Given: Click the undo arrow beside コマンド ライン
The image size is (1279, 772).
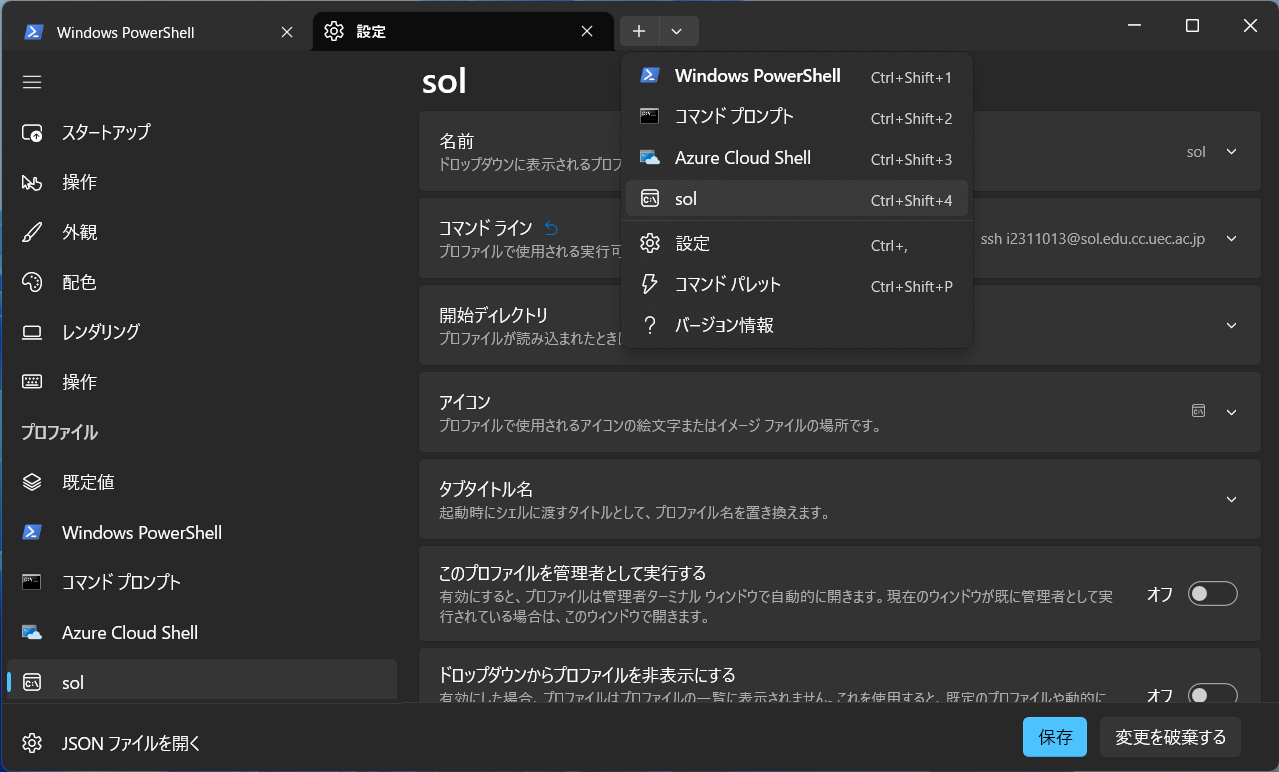Looking at the screenshot, I should pyautogui.click(x=550, y=227).
